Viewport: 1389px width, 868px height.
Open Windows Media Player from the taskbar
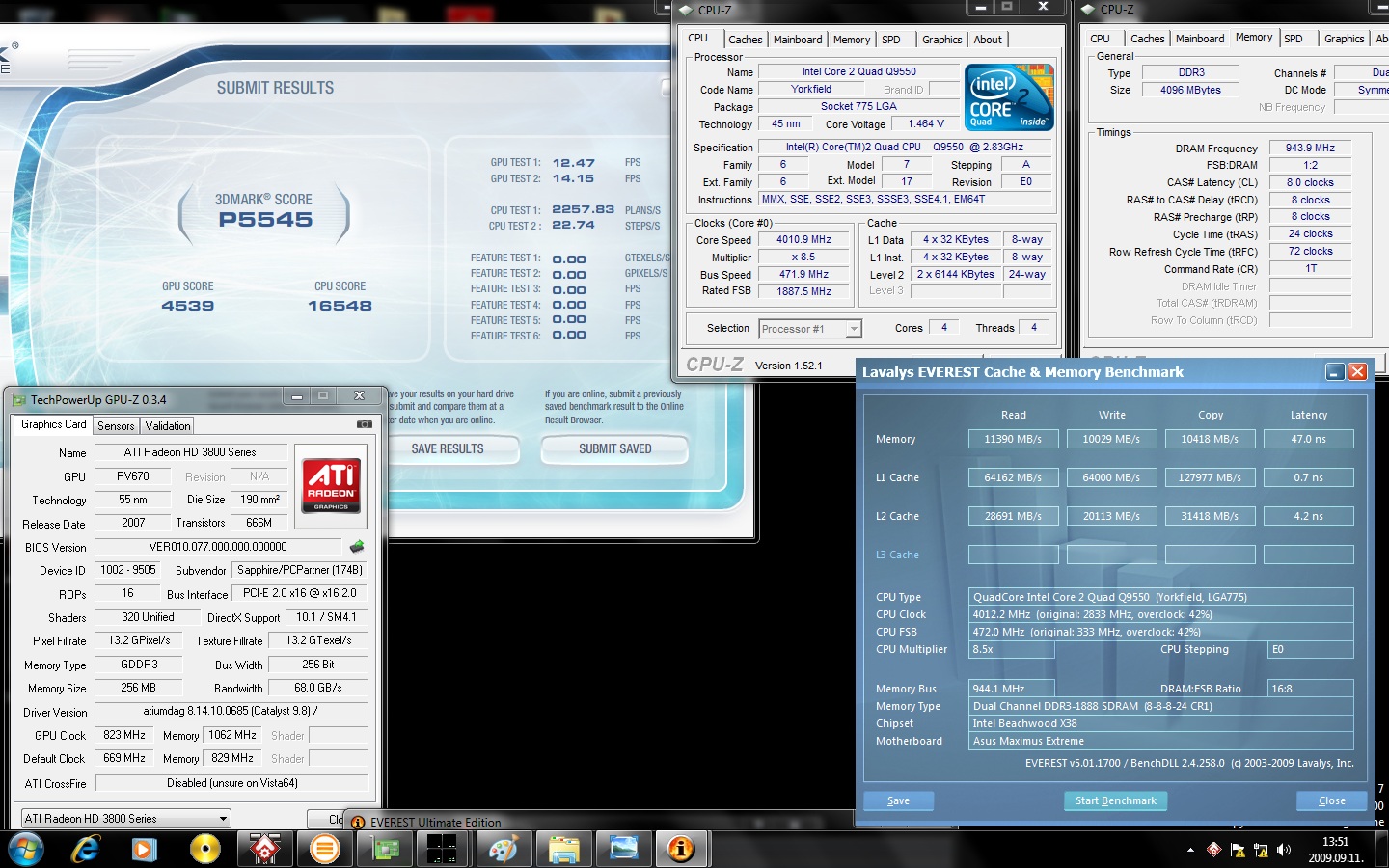[145, 849]
